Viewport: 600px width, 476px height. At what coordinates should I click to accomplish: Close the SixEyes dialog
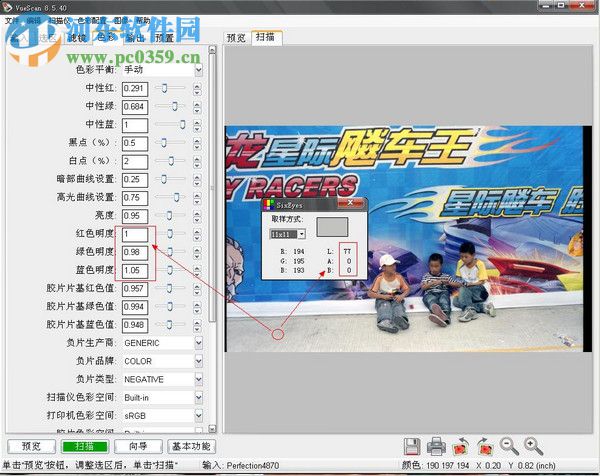point(349,203)
